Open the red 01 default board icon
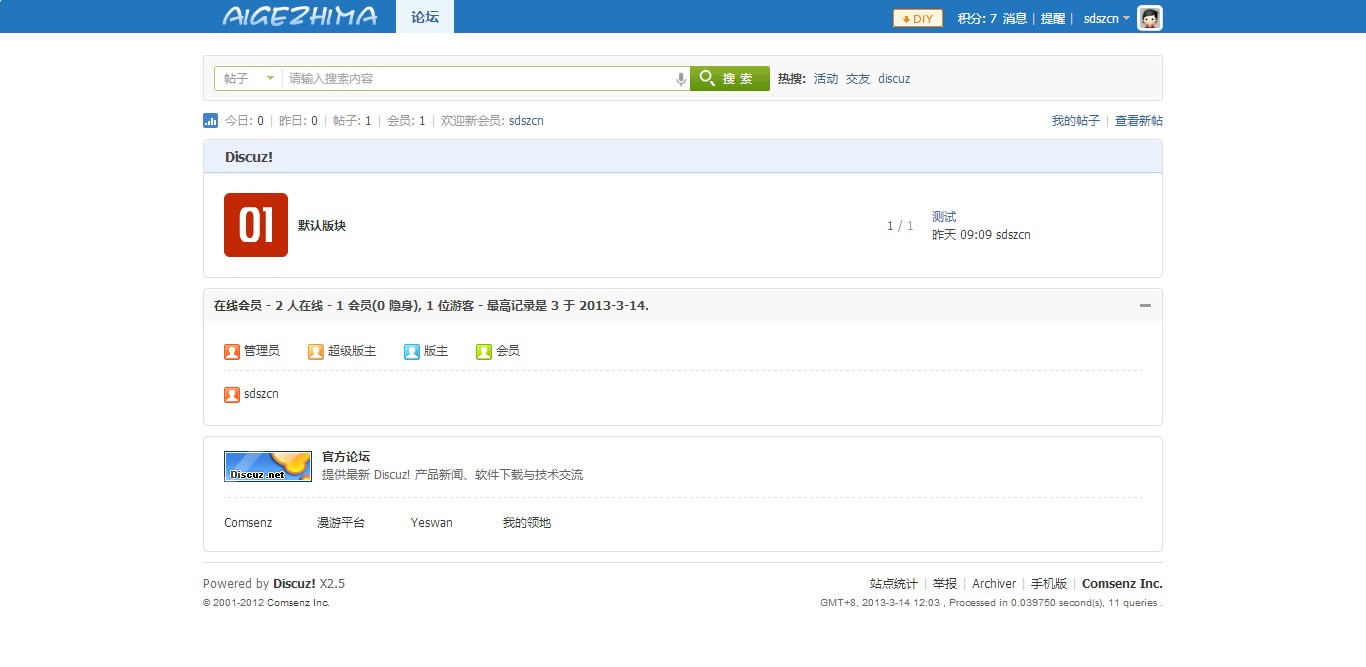This screenshot has width=1366, height=667. 256,225
